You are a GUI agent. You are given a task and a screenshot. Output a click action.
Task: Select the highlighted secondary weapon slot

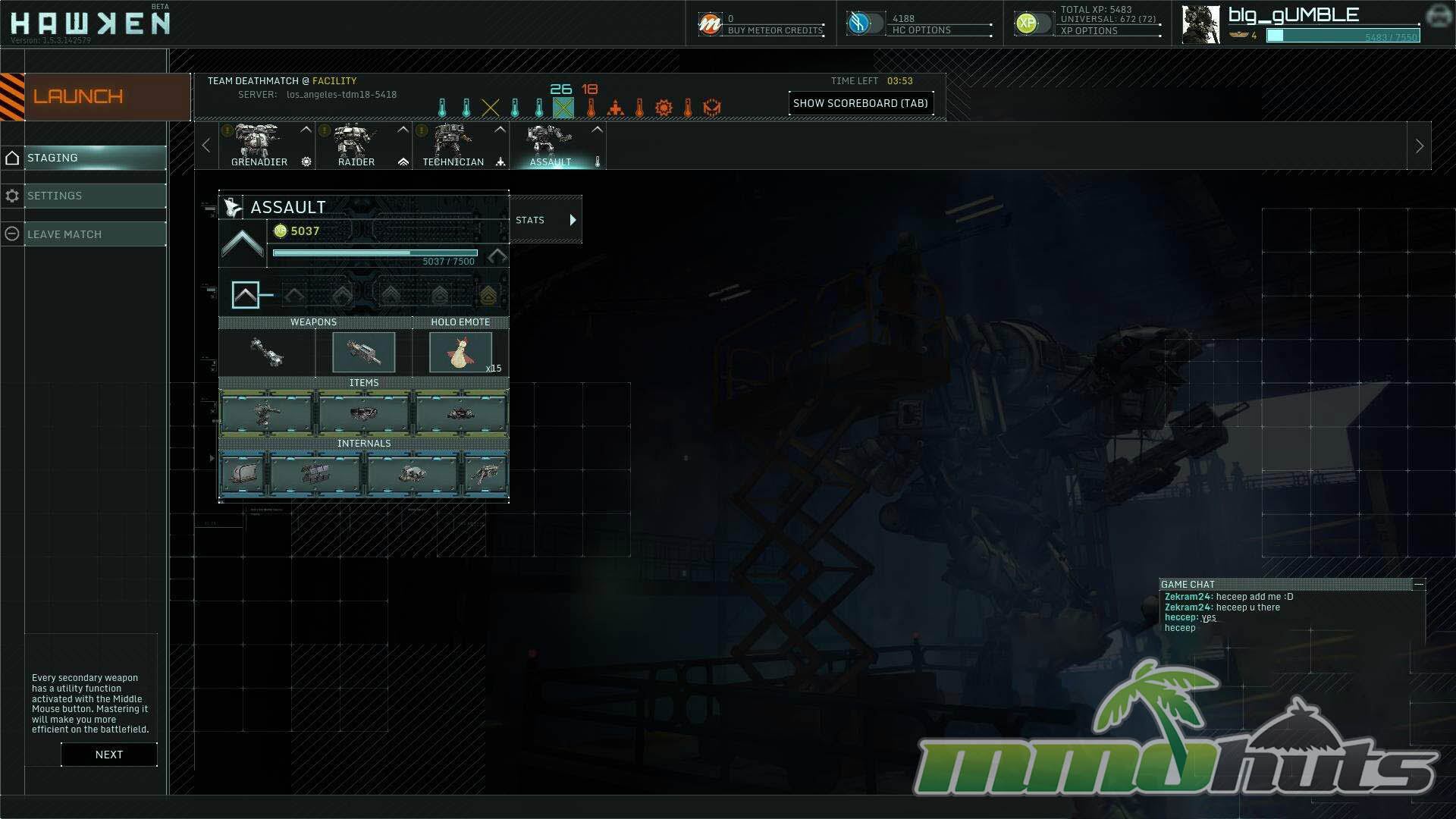364,352
